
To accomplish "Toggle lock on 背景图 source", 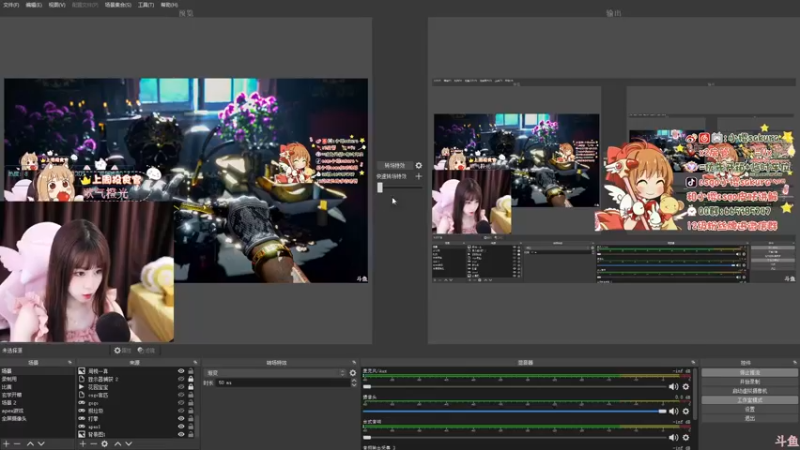I will click(x=190, y=434).
